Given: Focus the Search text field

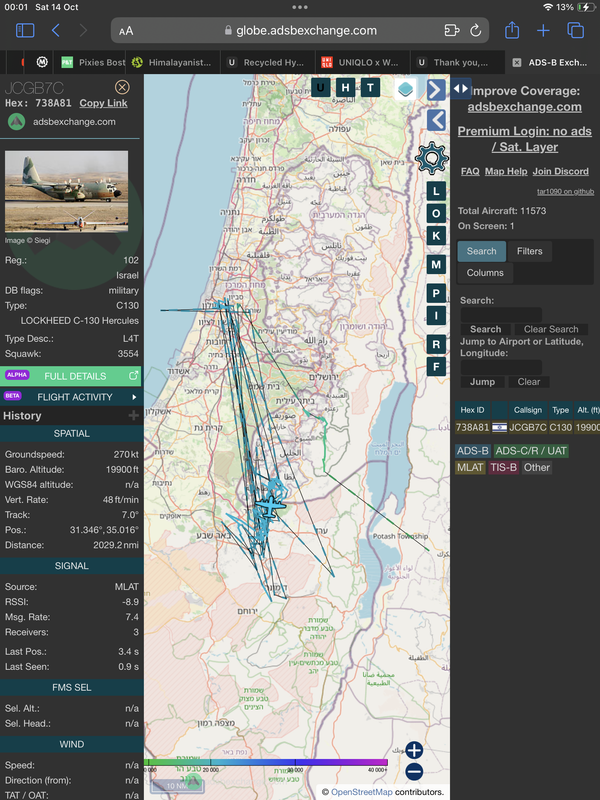Looking at the screenshot, I should pos(501,314).
